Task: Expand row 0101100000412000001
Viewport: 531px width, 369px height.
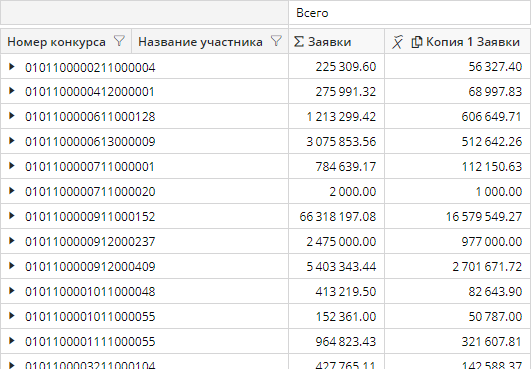Action: [x=12, y=91]
